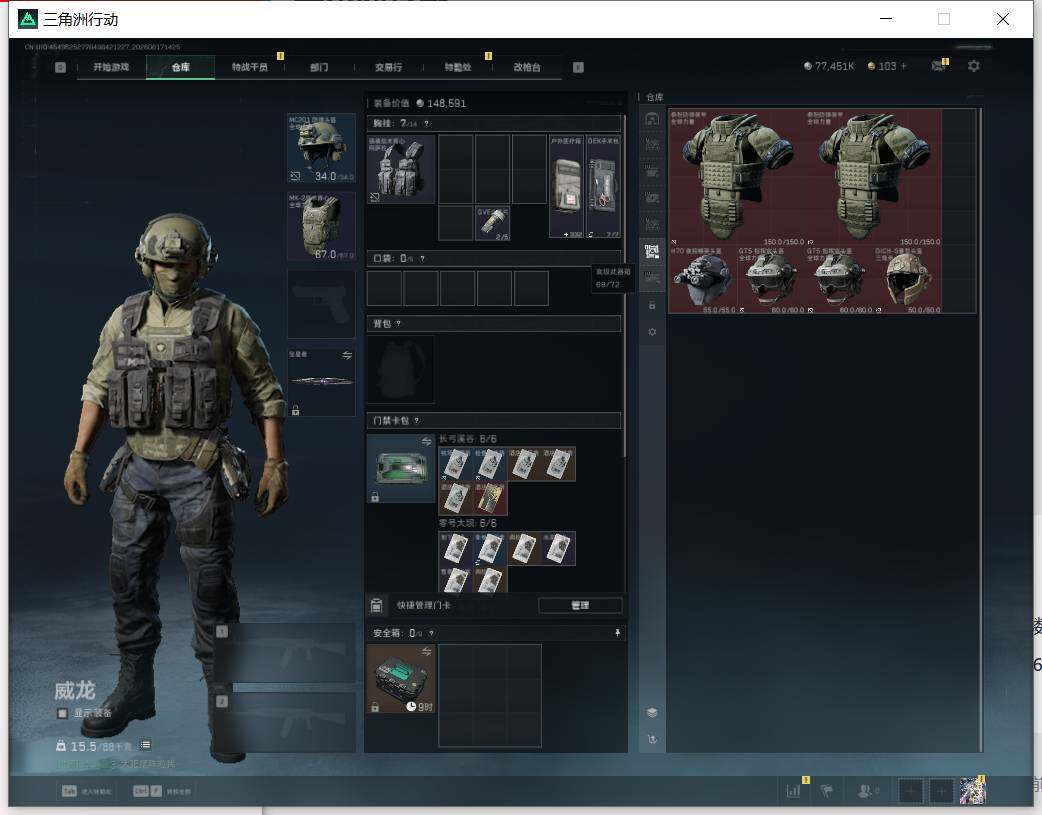Click the 长弓溪谷: 6/6 label

coord(468,439)
